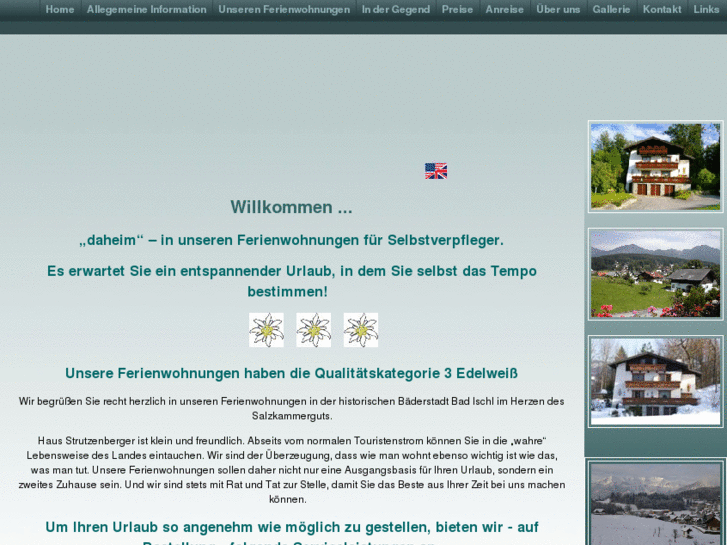Screen dimensions: 727x545
Task: Open the Anreise menu item
Action: pos(504,9)
